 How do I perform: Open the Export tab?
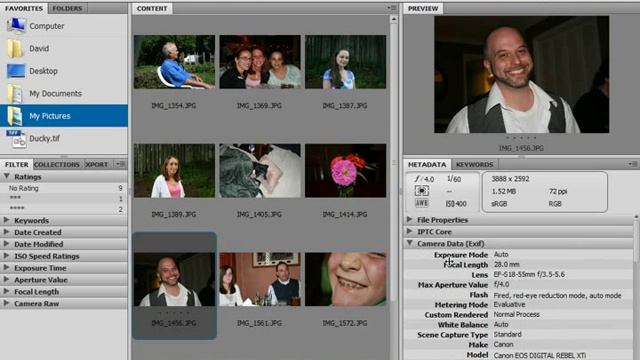point(96,164)
